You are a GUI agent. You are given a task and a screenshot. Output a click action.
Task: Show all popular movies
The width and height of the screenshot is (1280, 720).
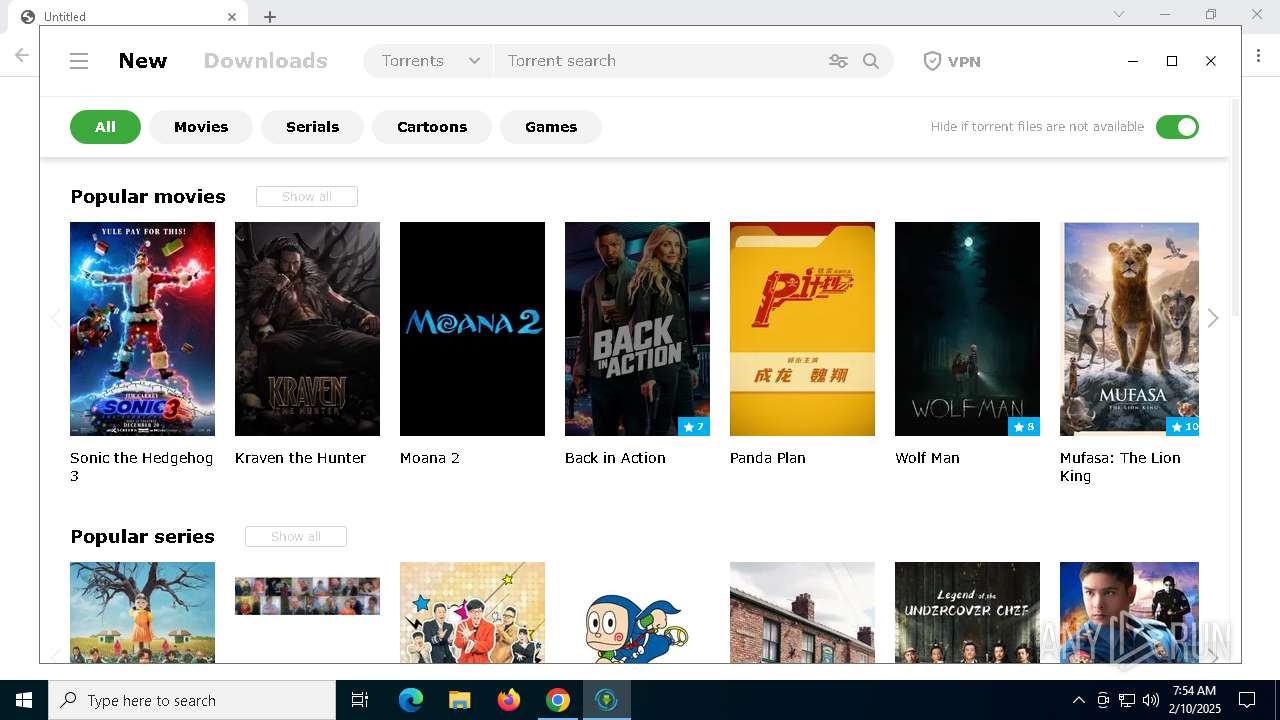307,196
